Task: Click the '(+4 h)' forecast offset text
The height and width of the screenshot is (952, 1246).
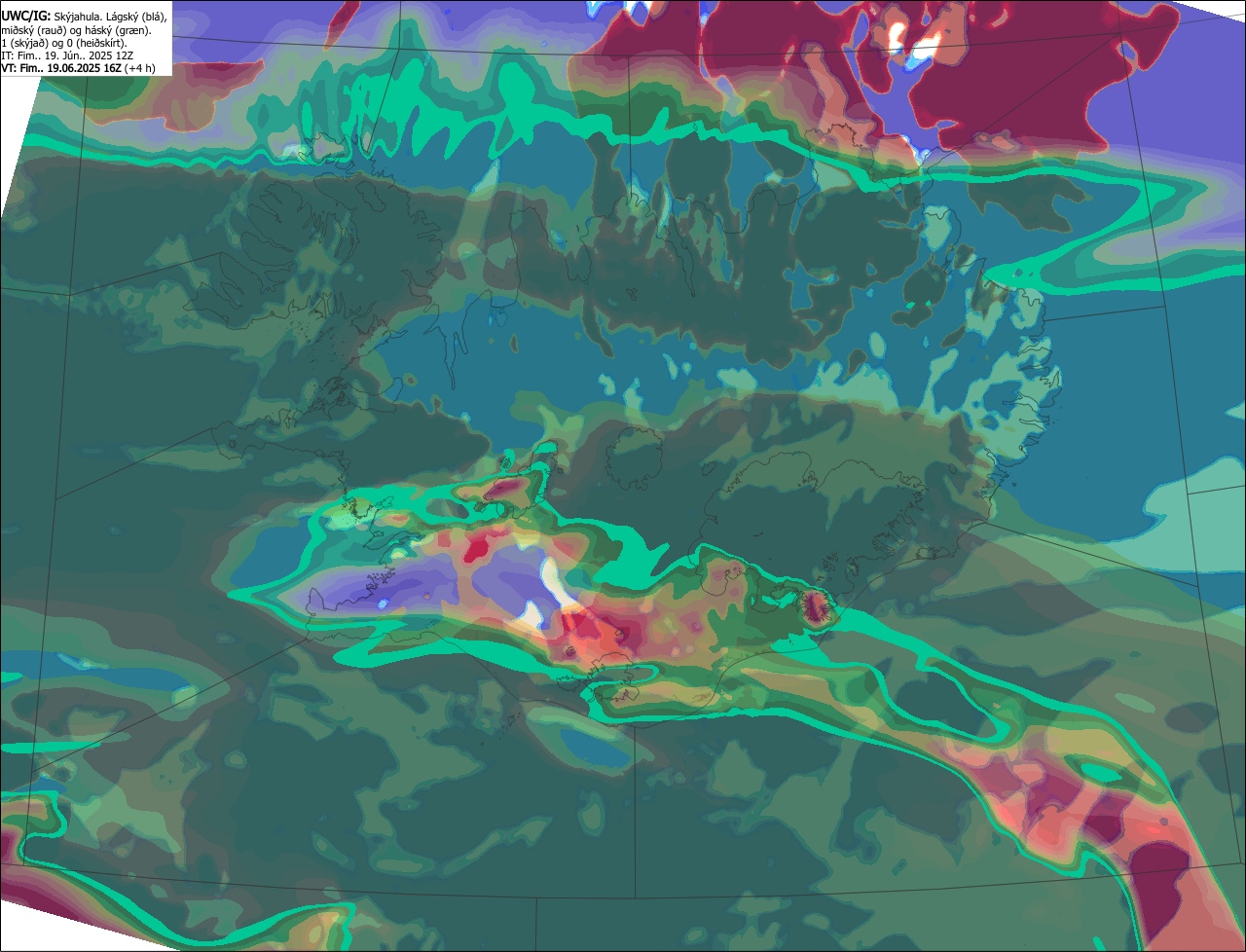Action: point(140,69)
